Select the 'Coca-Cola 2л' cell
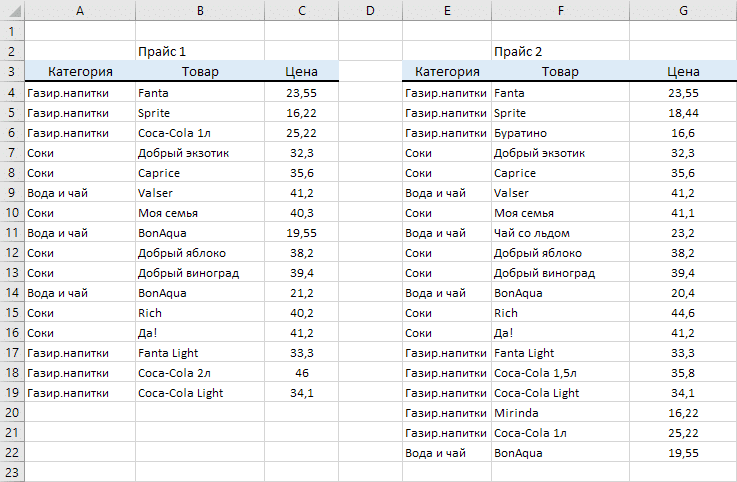Viewport: 737px width, 482px height. coord(200,373)
